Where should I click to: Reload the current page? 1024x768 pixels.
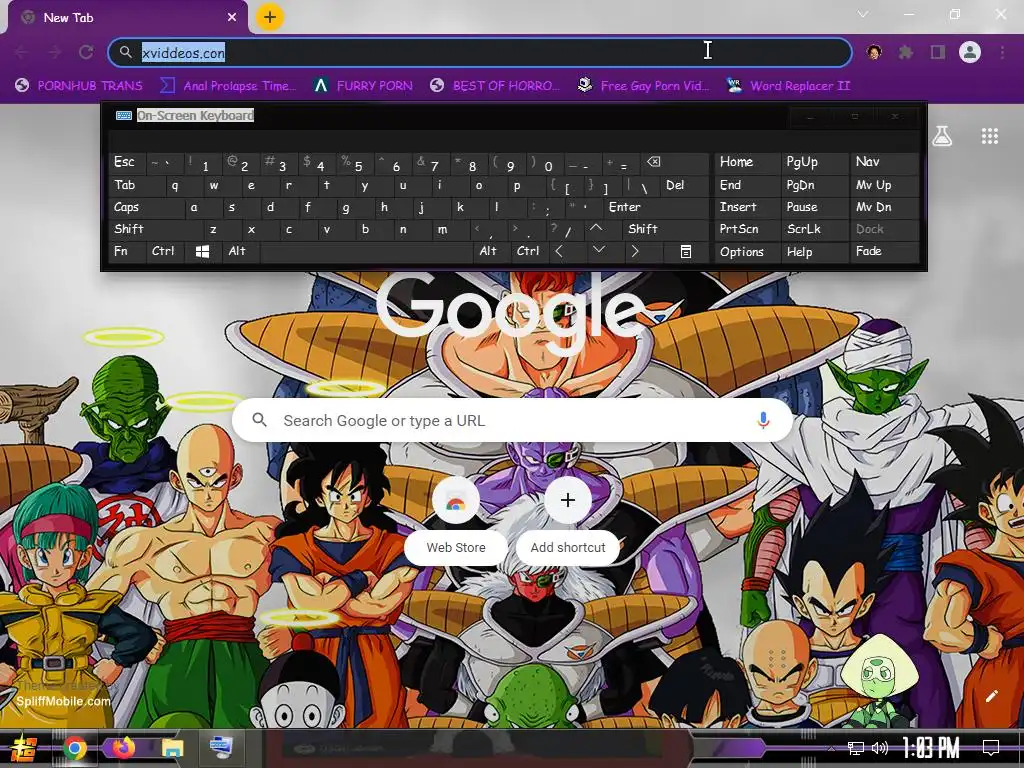[86, 52]
